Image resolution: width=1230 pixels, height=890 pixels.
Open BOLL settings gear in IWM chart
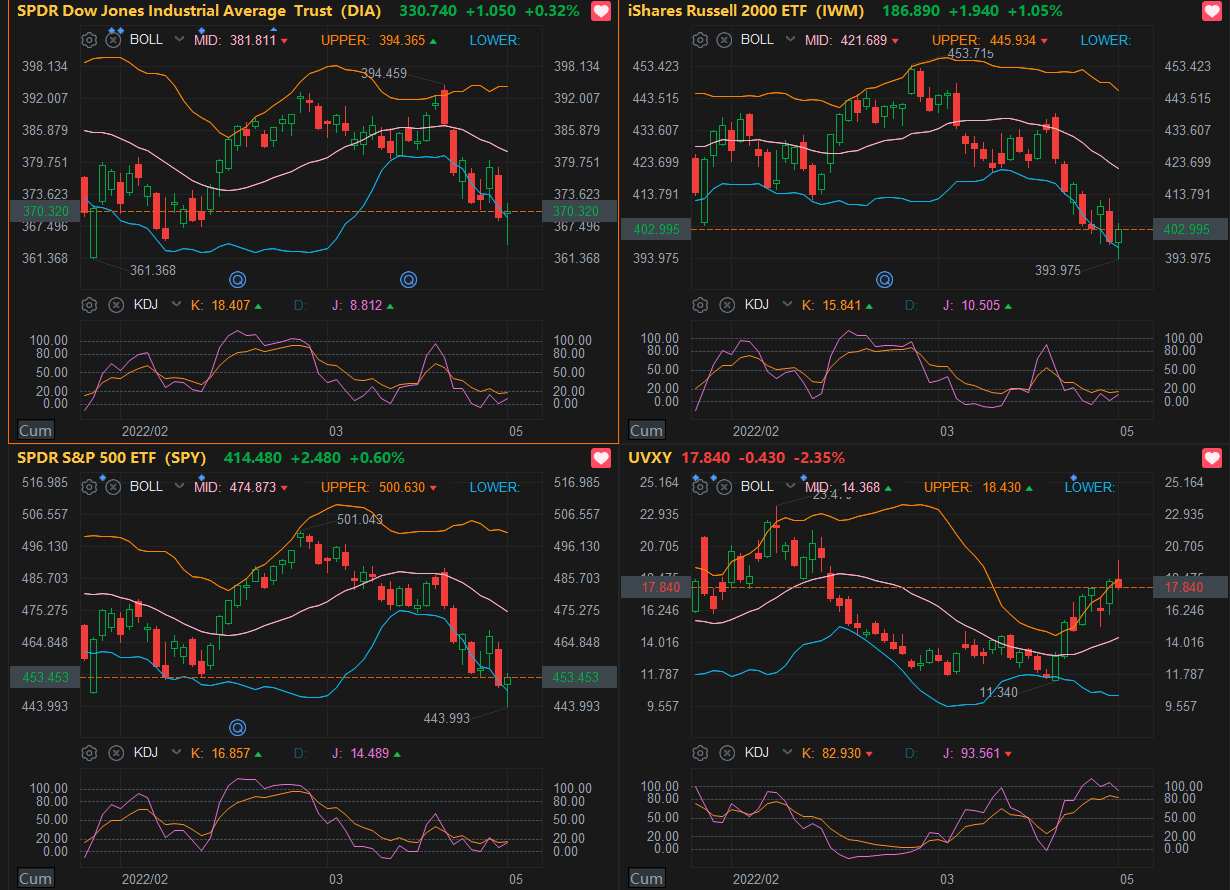point(699,40)
